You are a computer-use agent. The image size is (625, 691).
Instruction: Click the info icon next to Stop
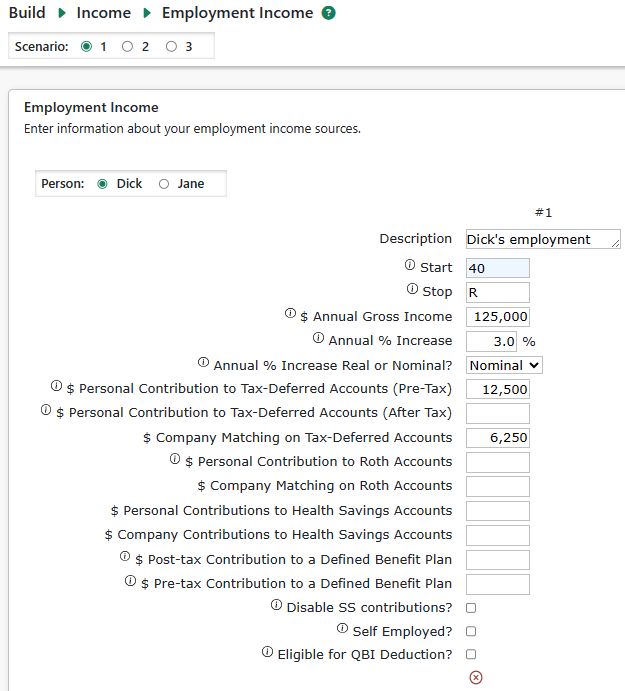412,290
